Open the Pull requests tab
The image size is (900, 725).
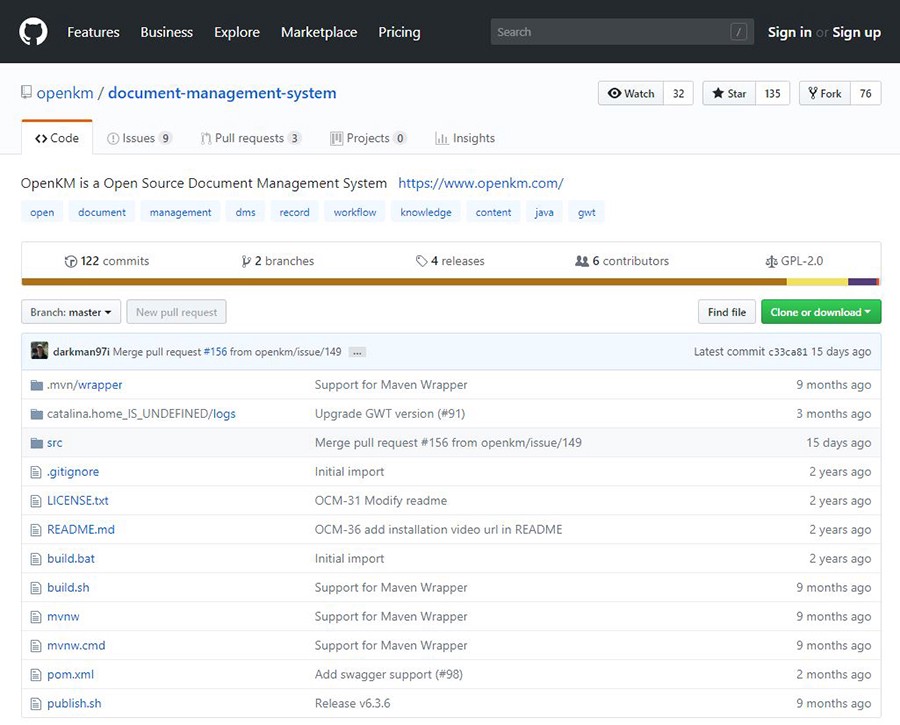[x=250, y=139]
